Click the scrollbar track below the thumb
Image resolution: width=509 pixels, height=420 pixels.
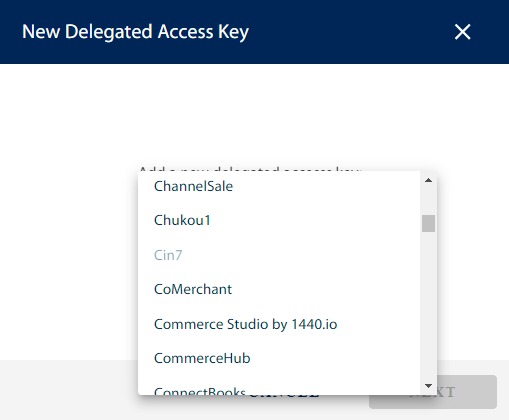click(428, 305)
